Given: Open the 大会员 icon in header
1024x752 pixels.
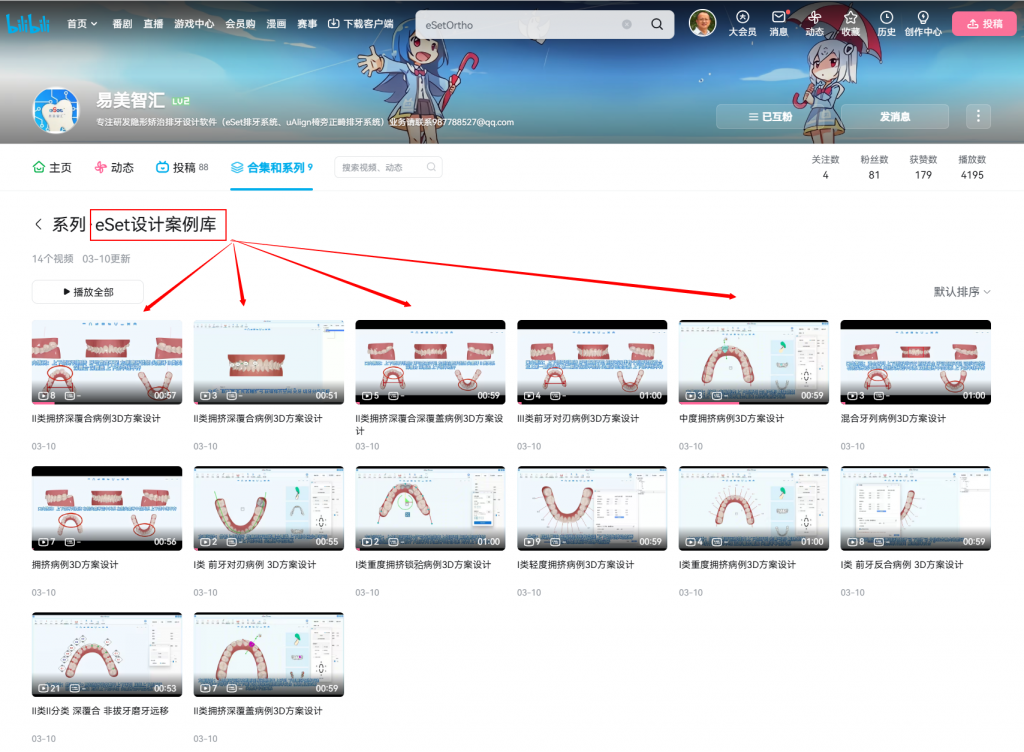Looking at the screenshot, I should pos(742,17).
